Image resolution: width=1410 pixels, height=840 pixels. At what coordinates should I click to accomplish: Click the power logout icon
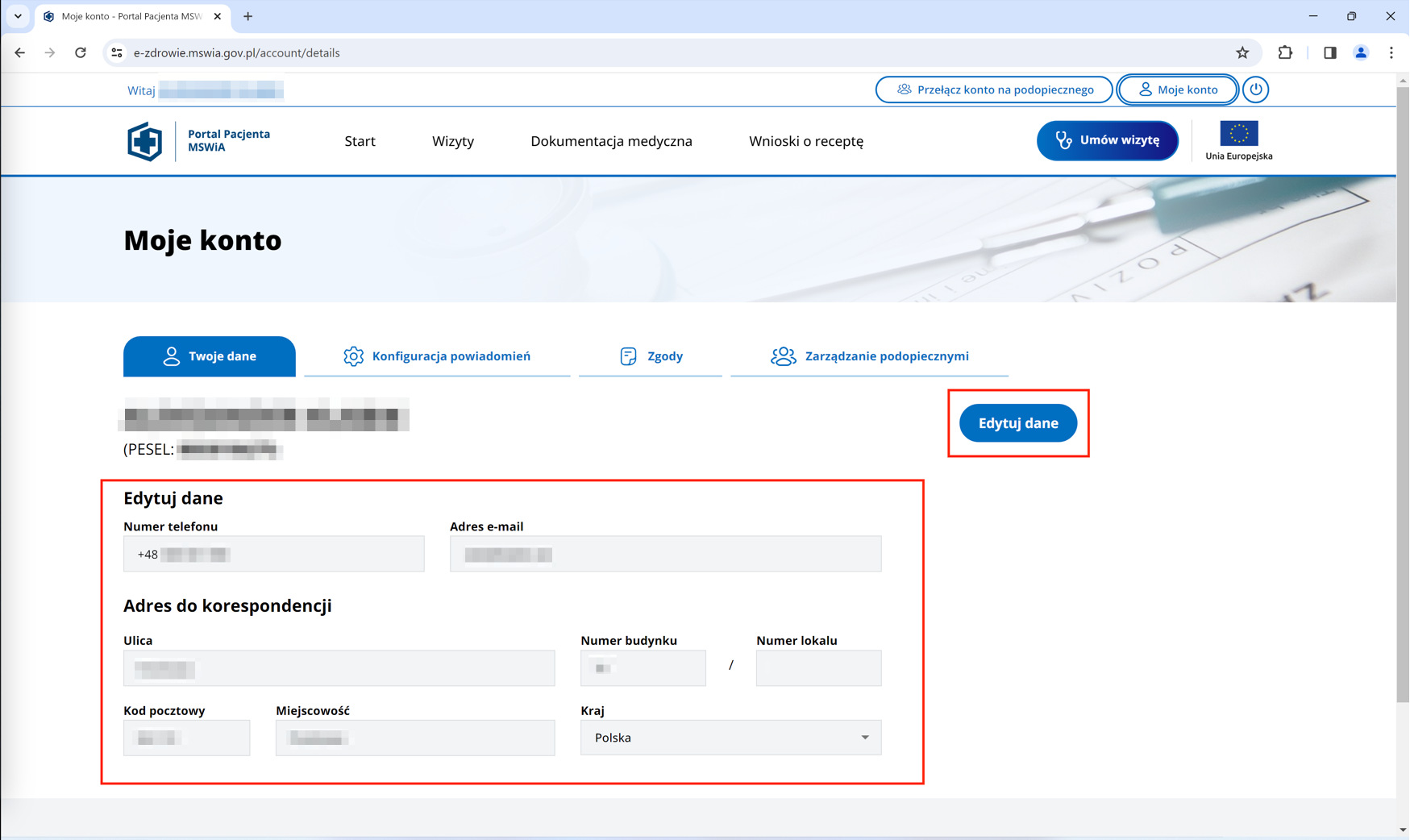point(1255,89)
